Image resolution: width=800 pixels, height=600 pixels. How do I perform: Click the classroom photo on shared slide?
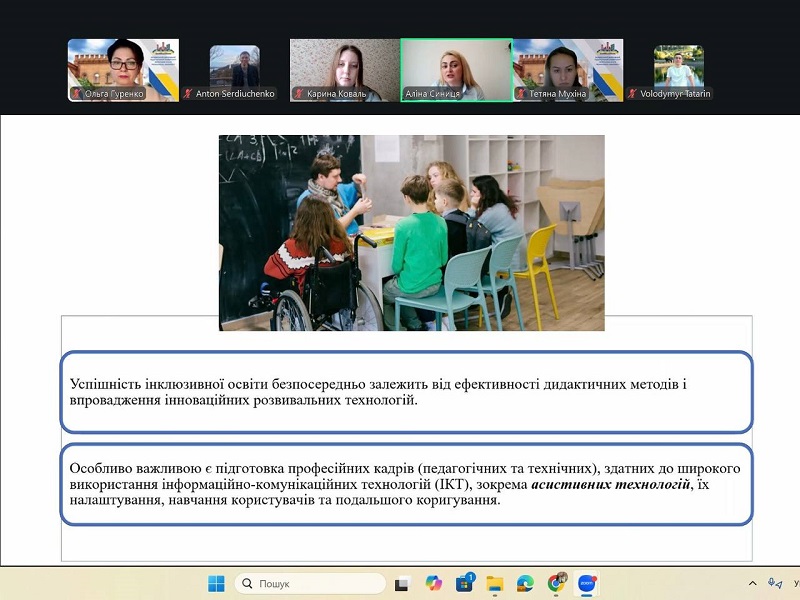(411, 232)
